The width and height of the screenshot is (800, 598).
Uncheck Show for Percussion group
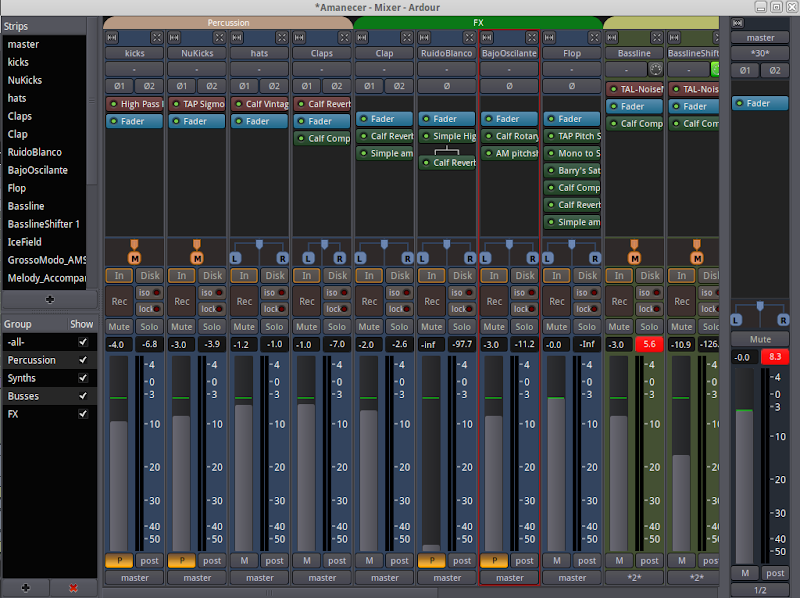pyautogui.click(x=83, y=360)
